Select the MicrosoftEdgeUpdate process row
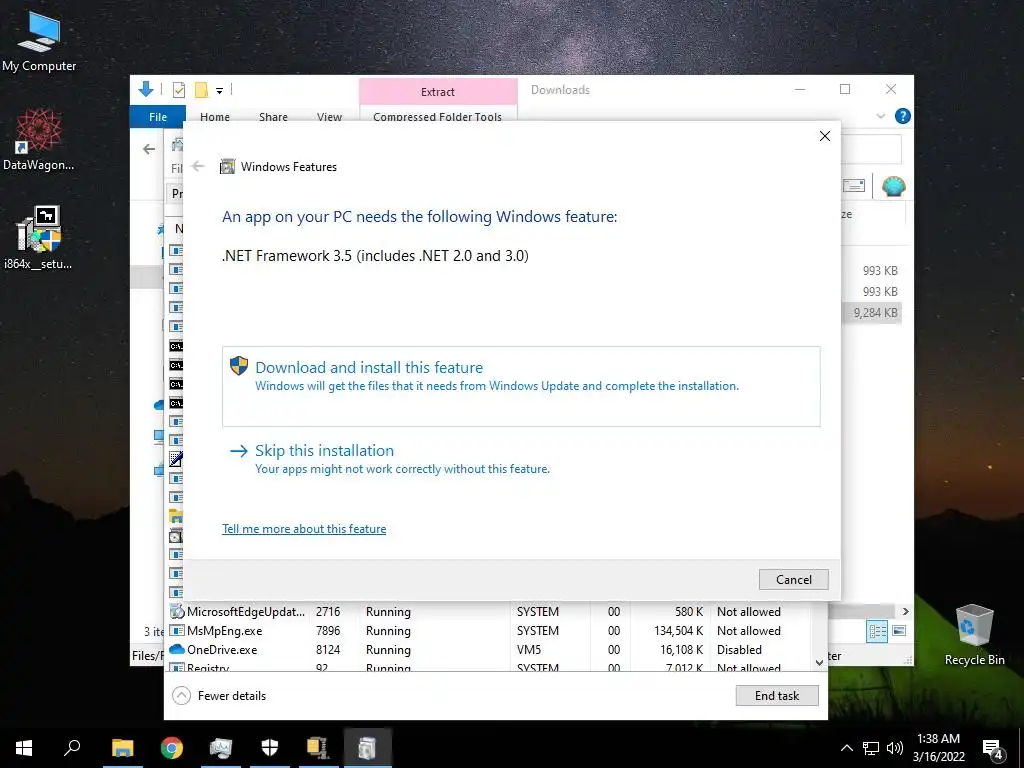 [x=488, y=612]
